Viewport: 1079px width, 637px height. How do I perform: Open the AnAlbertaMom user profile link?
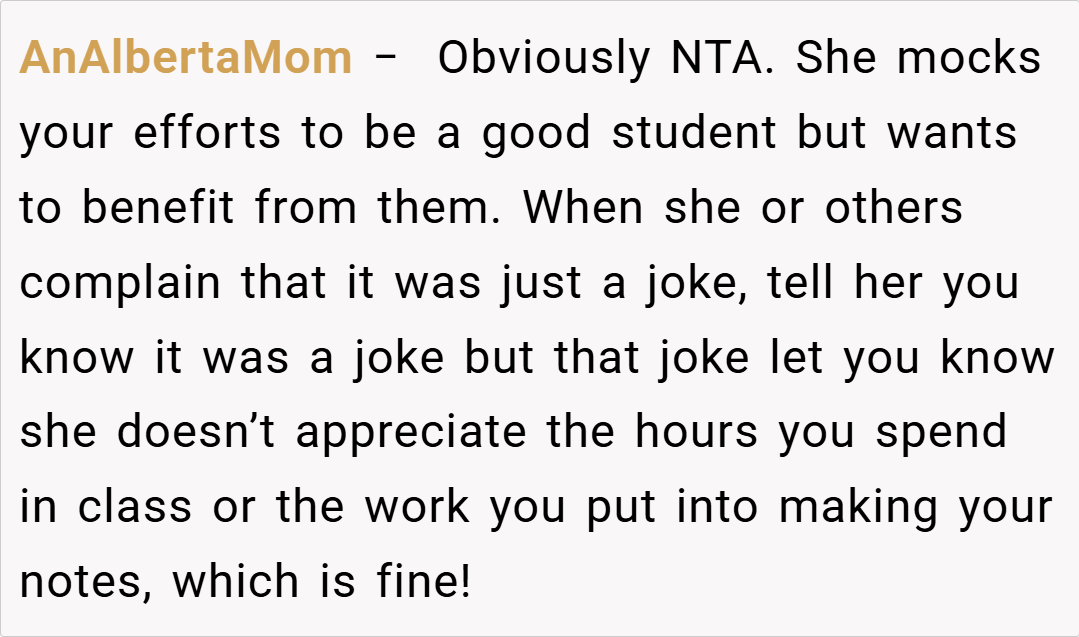pyautogui.click(x=186, y=58)
